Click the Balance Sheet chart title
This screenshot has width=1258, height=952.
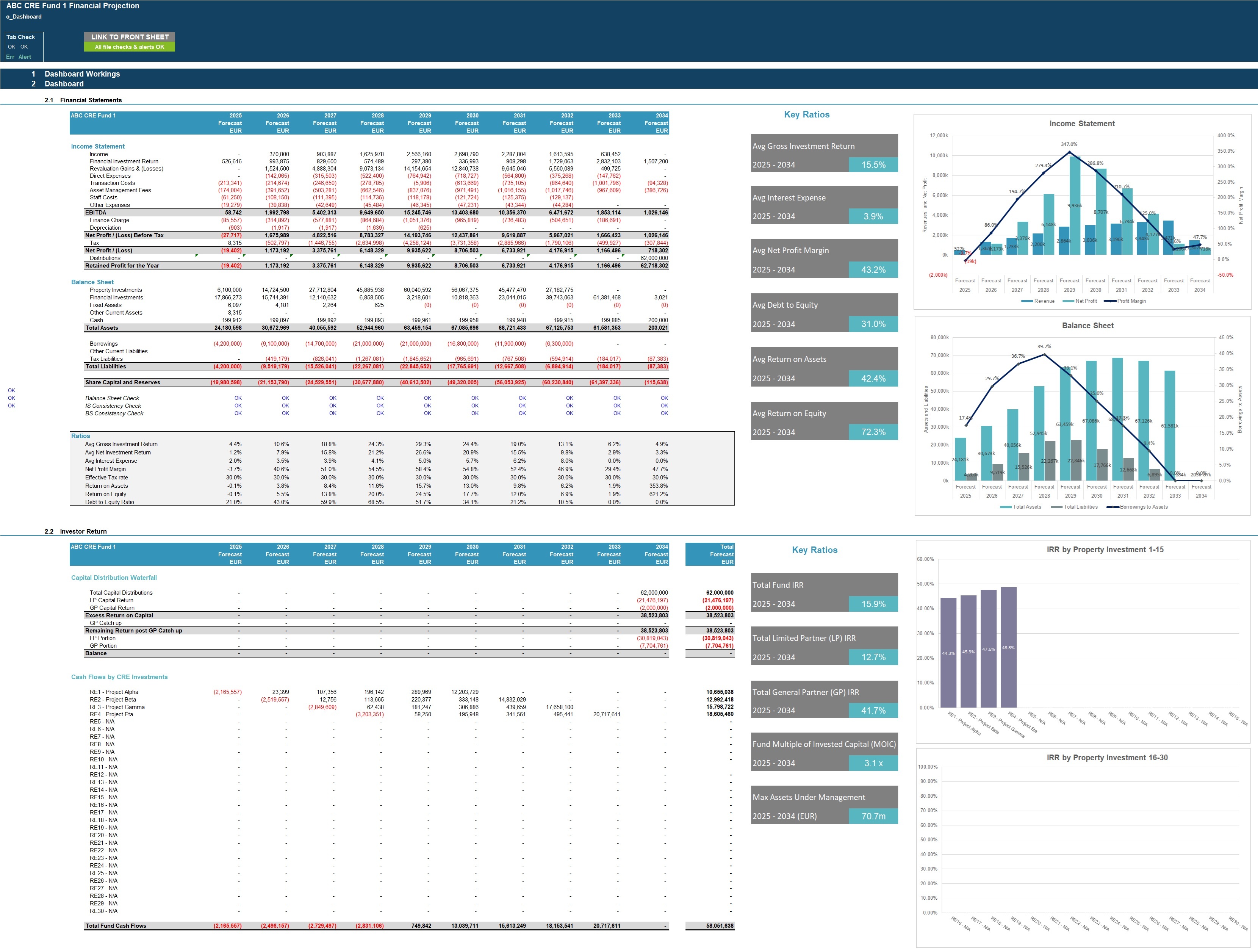1087,325
